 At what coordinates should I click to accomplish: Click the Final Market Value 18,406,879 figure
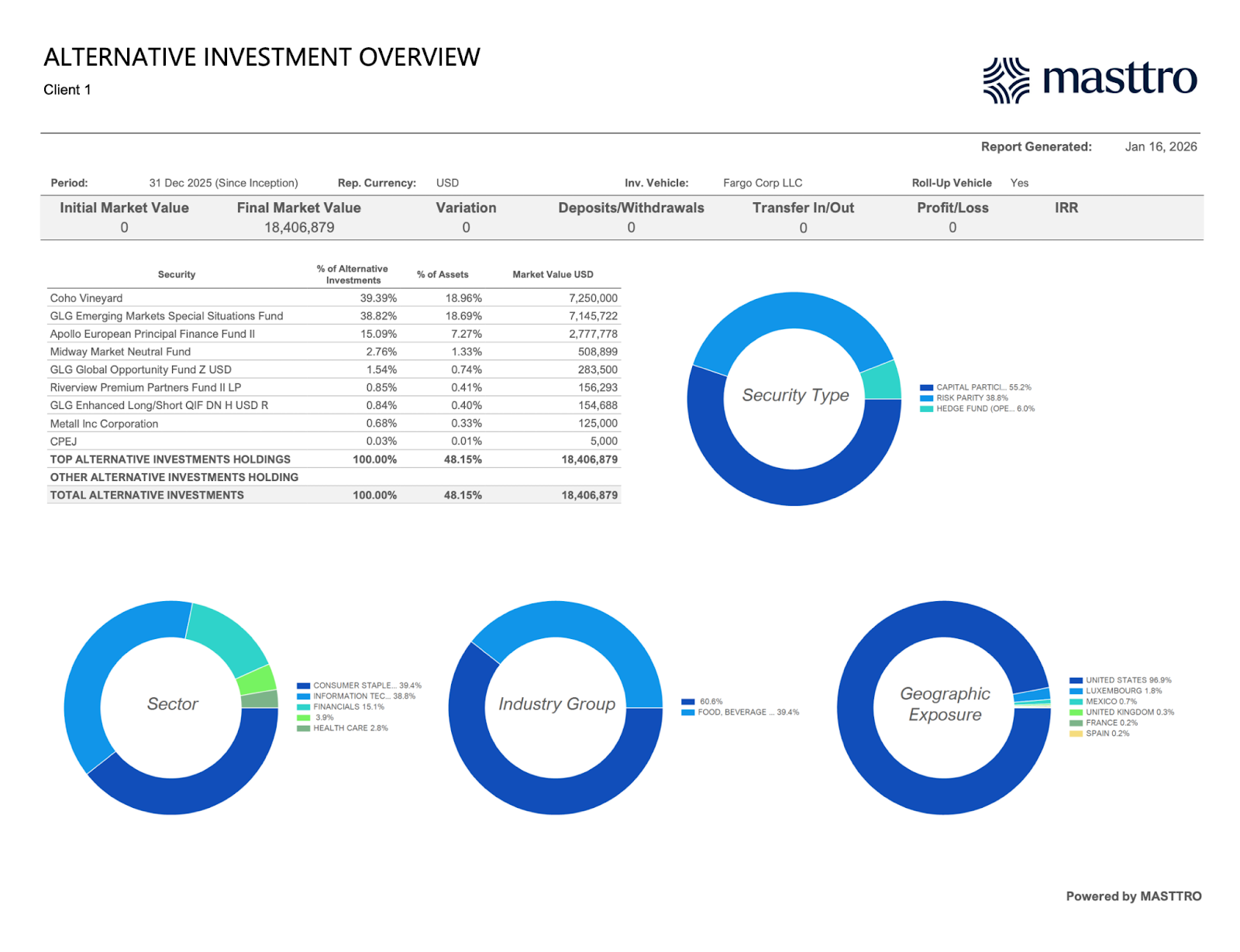299,228
